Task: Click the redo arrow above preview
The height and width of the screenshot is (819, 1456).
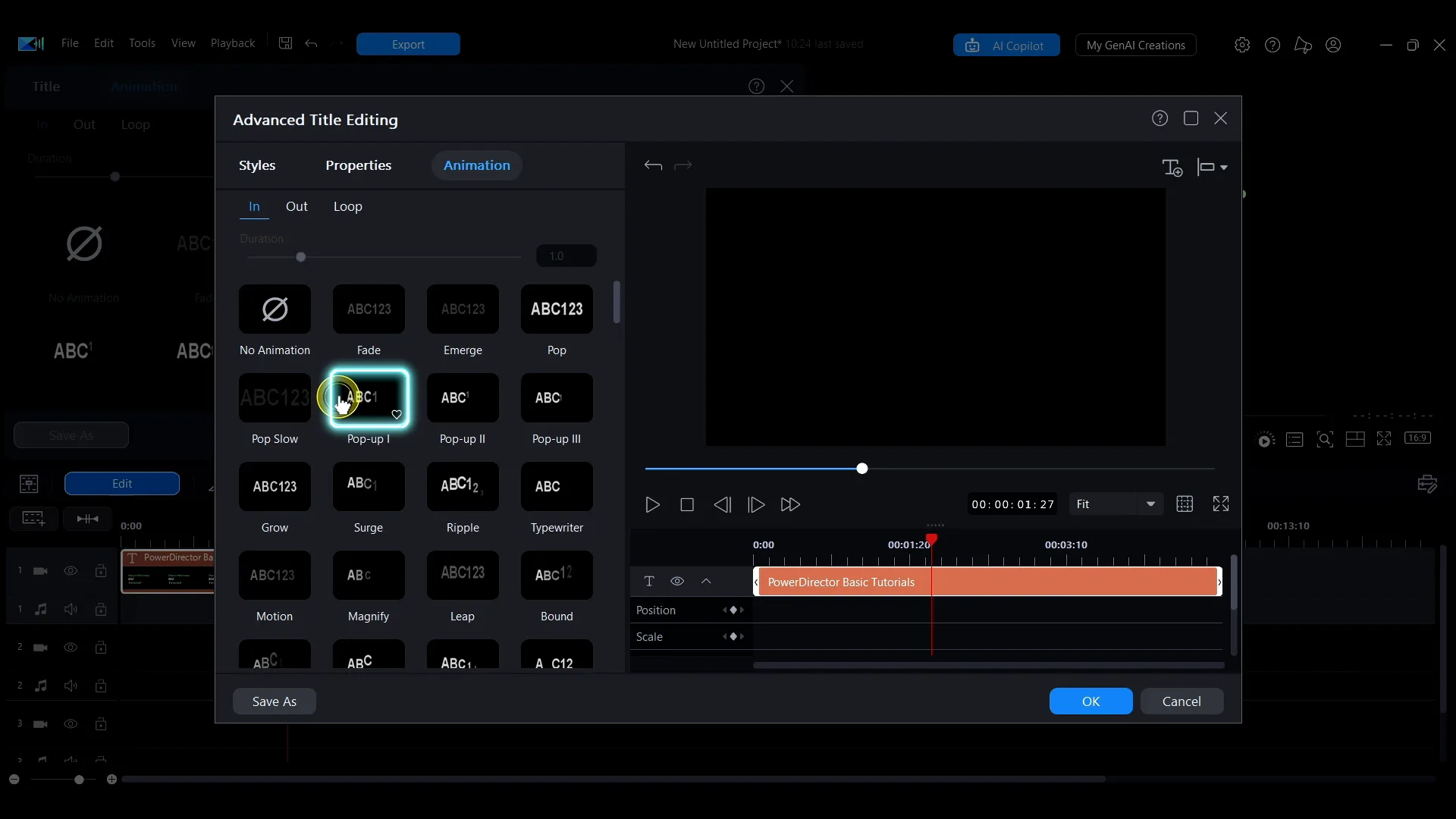Action: tap(683, 165)
